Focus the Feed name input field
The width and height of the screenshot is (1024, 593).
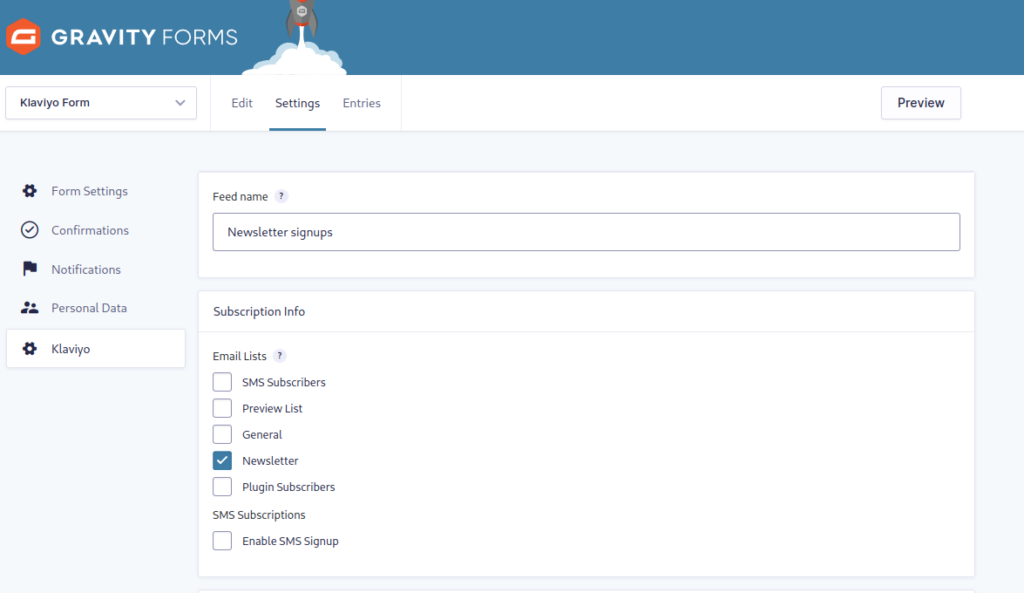(x=586, y=232)
